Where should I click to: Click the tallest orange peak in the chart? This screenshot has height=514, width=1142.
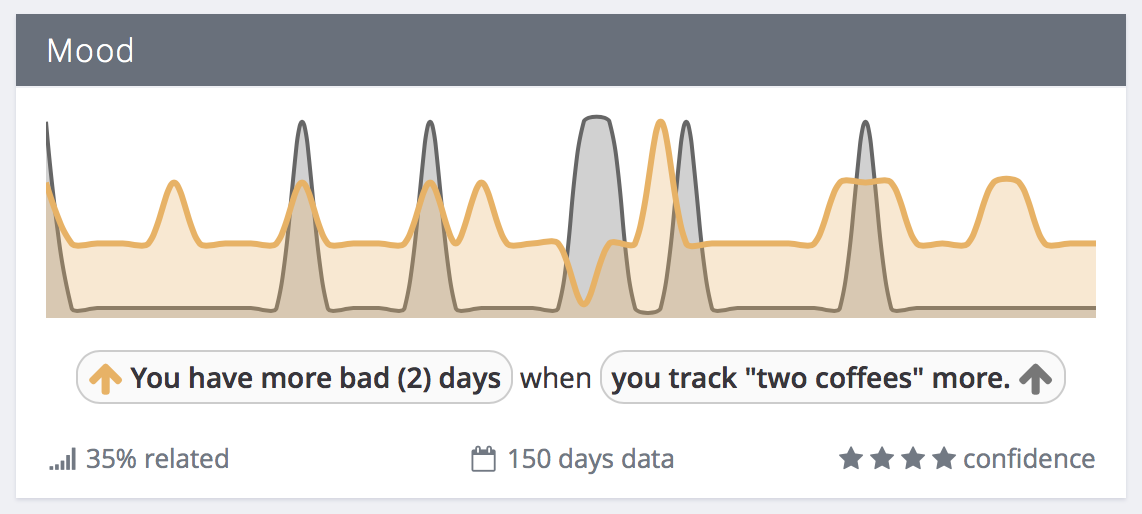(660, 125)
